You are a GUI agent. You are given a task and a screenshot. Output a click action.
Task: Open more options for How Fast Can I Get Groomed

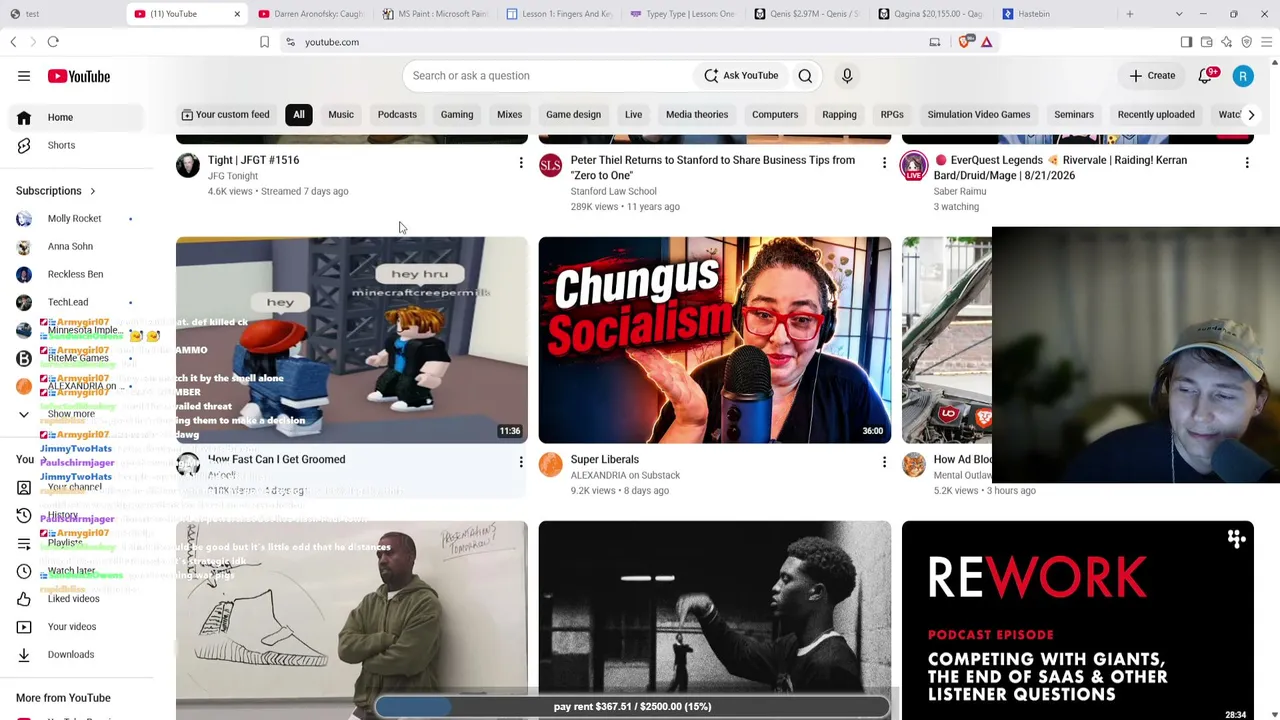coord(521,461)
